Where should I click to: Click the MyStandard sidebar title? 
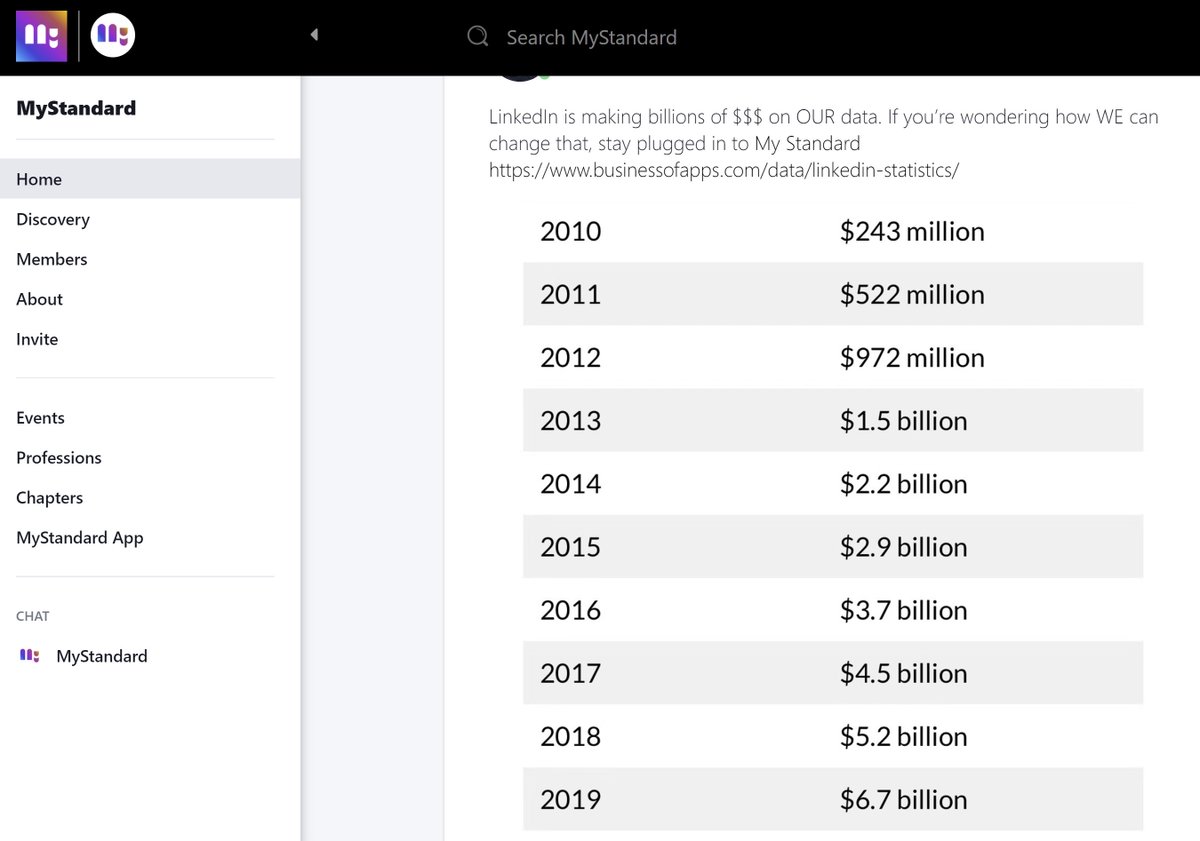click(76, 108)
